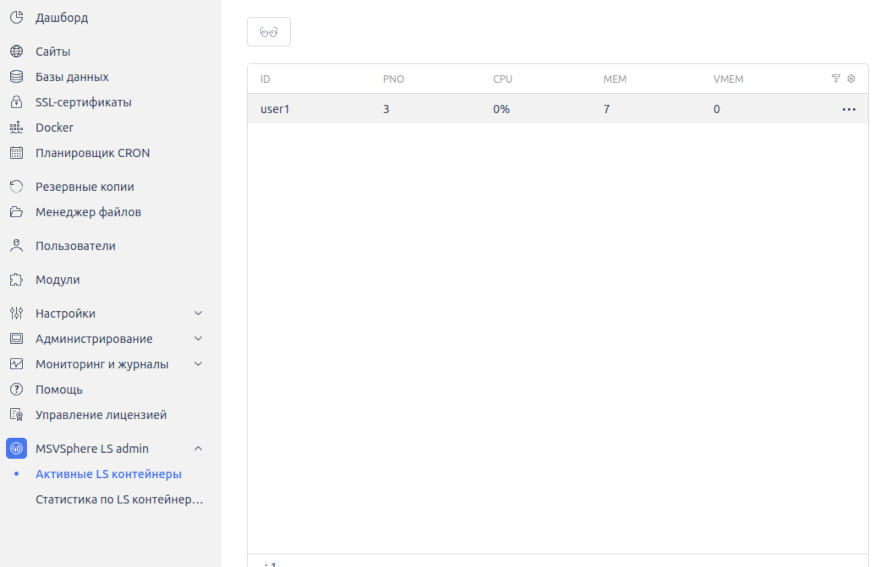Screen dimensions: 880x567
Task: Select Активные LS контейнеры menu item
Action: (108, 474)
